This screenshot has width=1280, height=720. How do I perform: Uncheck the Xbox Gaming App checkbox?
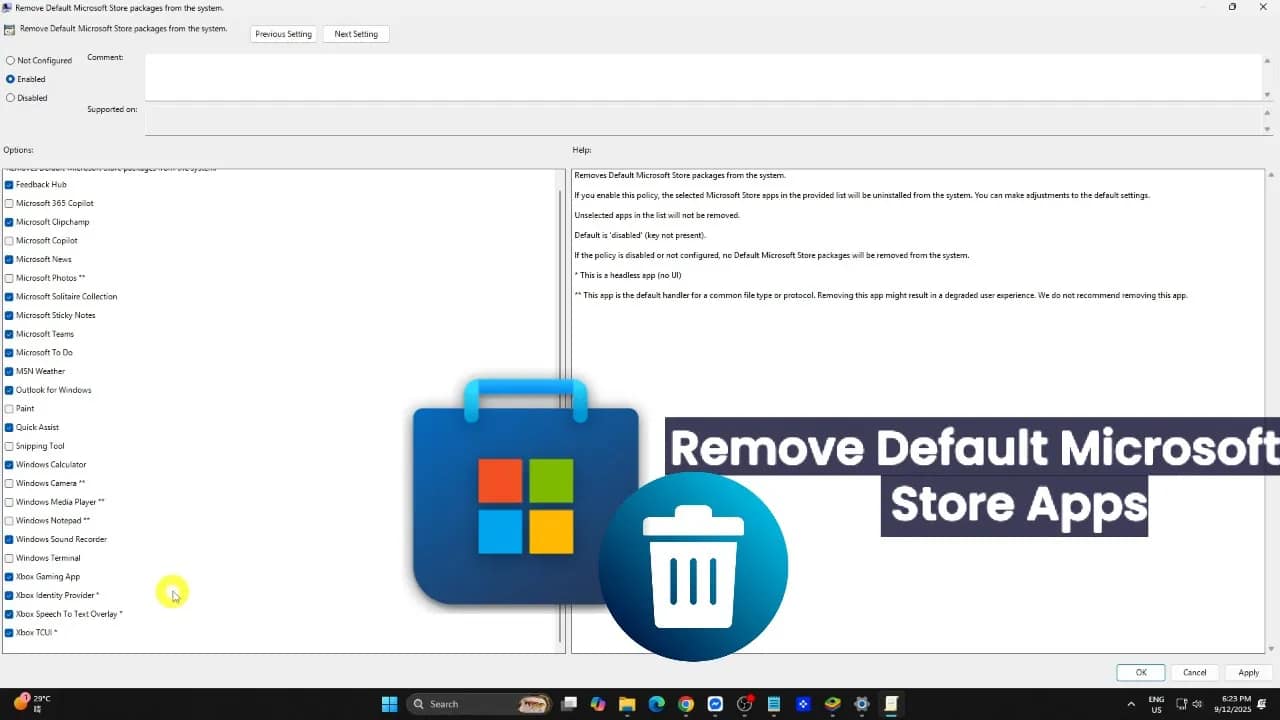(x=8, y=576)
